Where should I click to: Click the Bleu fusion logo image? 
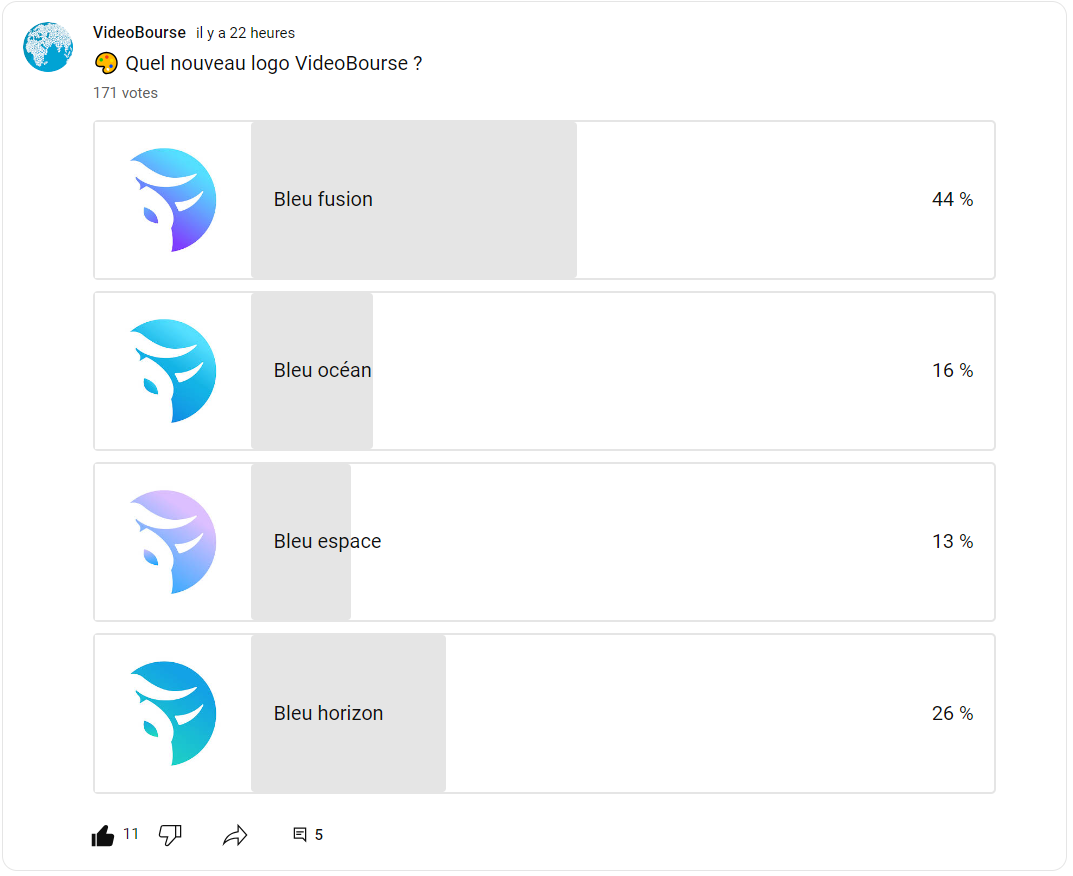(x=173, y=200)
